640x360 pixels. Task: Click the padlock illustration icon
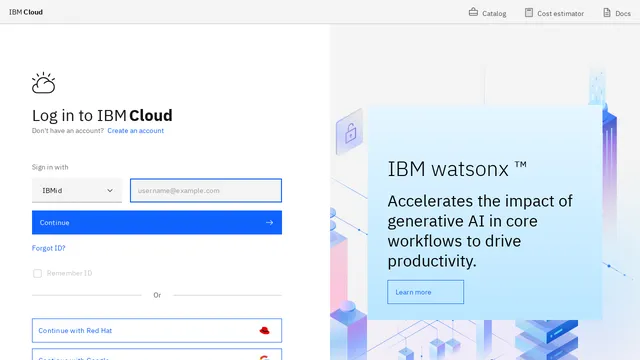point(350,132)
